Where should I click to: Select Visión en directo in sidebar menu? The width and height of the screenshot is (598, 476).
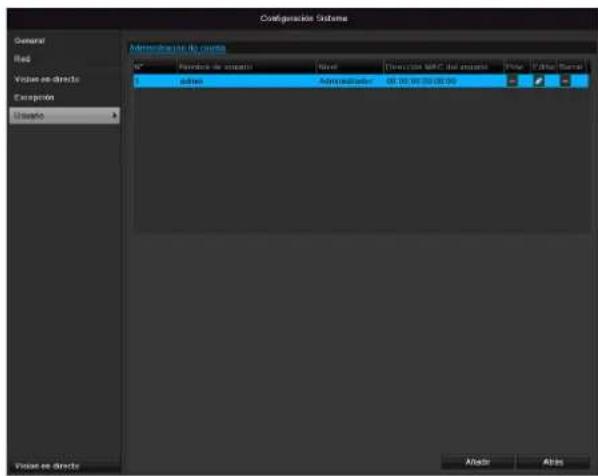click(47, 79)
